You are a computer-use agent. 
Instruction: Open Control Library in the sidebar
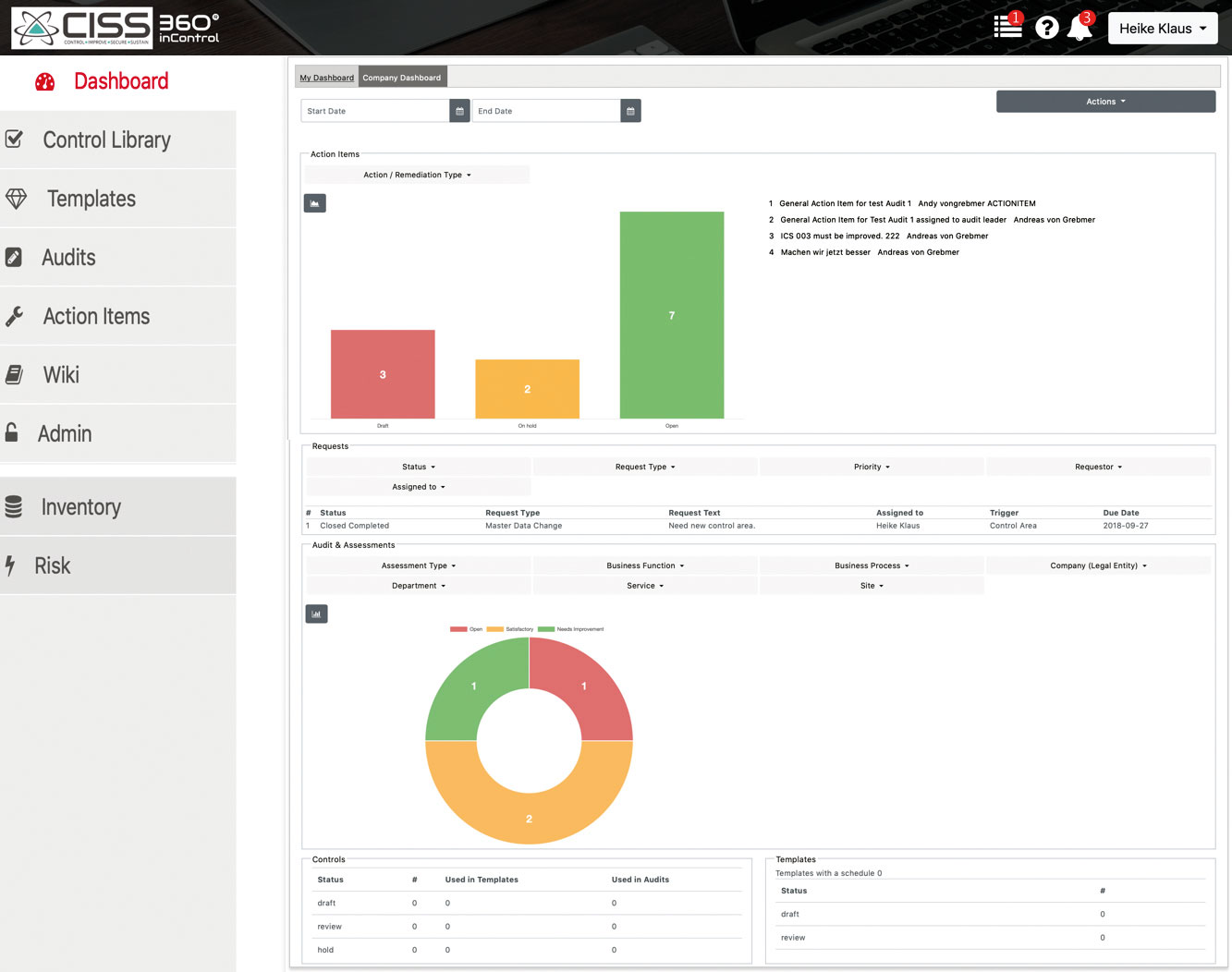point(107,140)
